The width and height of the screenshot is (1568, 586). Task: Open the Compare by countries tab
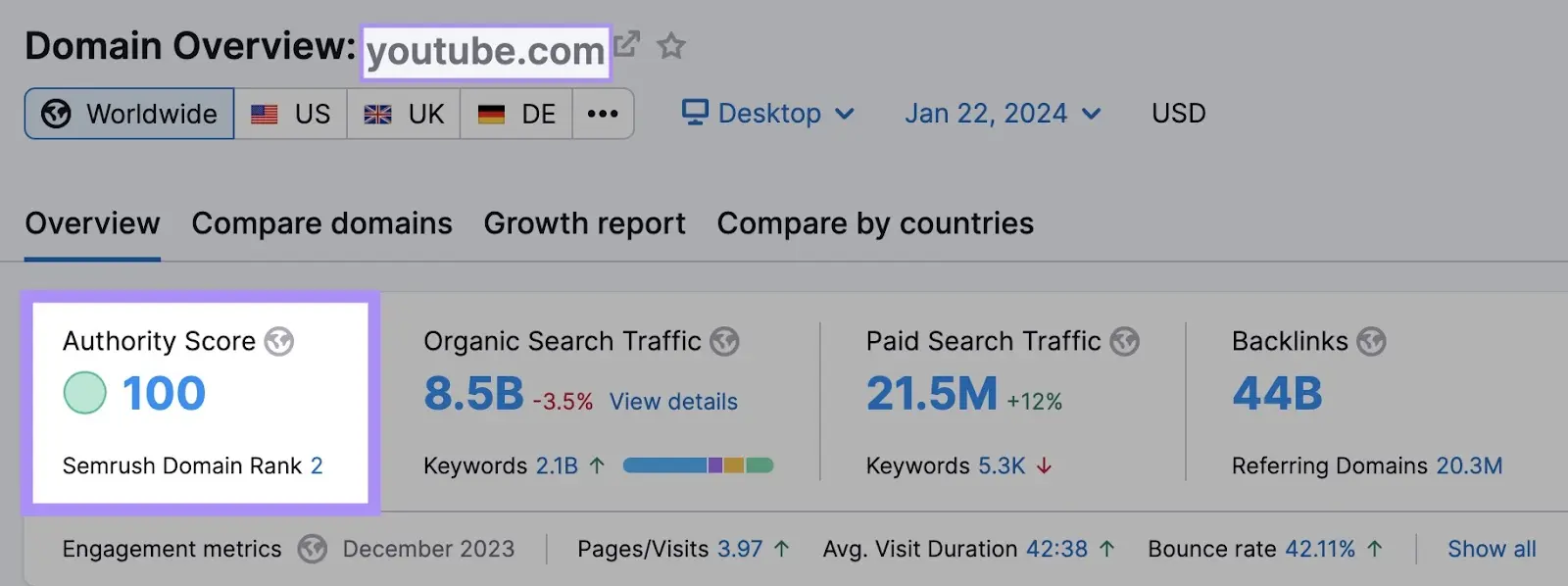tap(875, 223)
